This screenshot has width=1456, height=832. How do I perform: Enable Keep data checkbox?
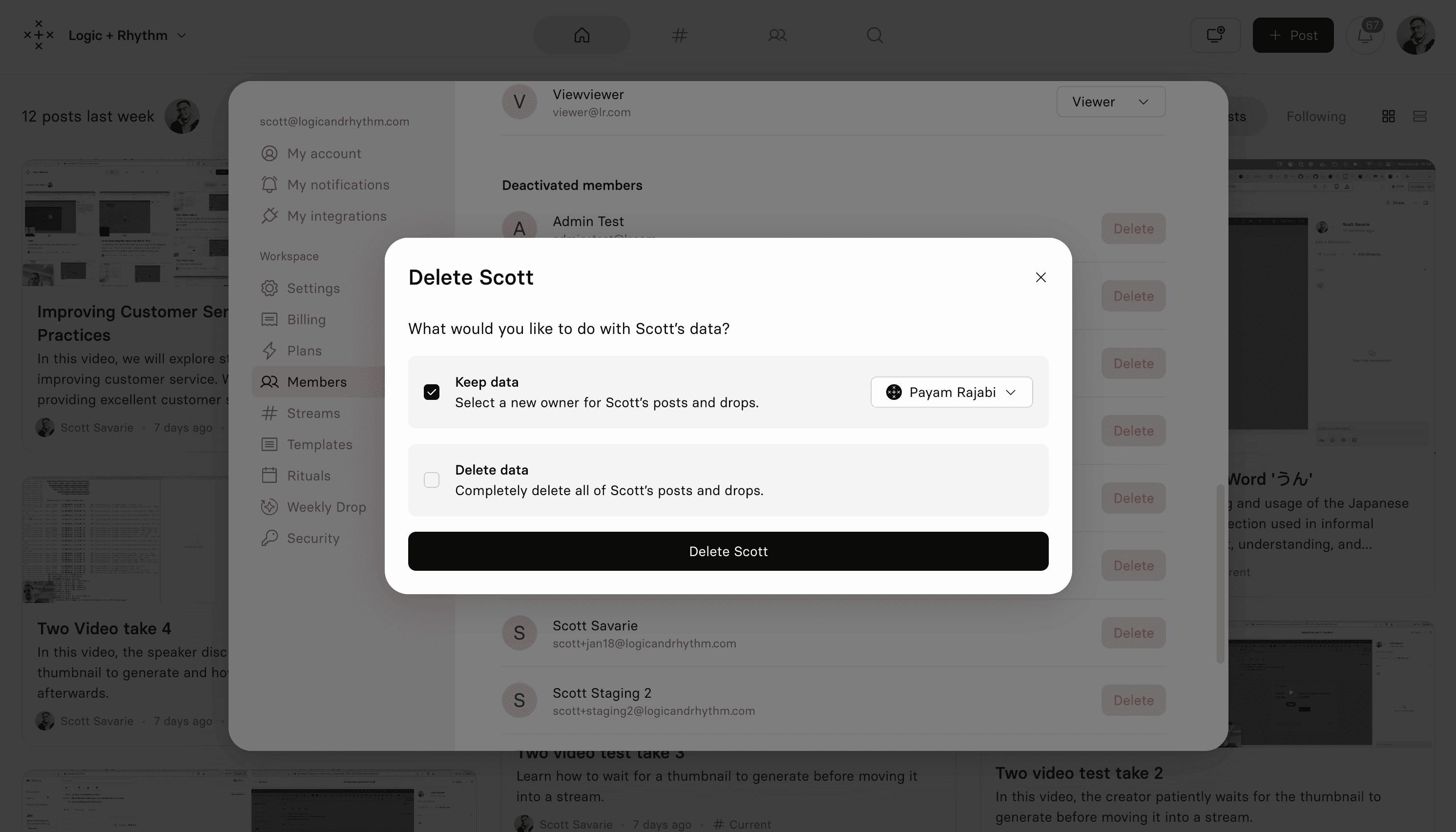(432, 391)
